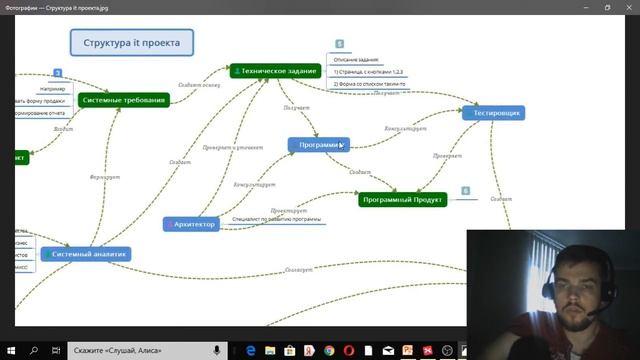Viewport: 640px width, 360px height.
Task: Click '2) Форма со списком' note line
Action: tap(369, 84)
